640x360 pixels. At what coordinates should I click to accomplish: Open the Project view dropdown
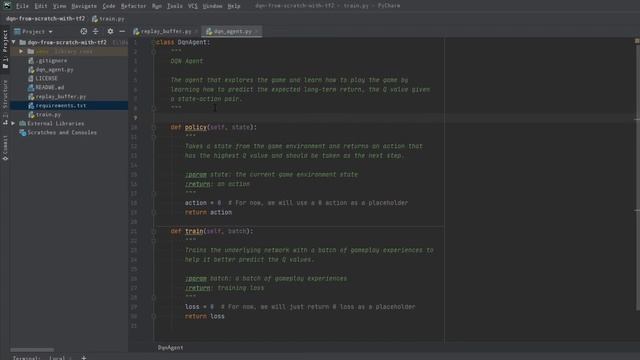click(x=33, y=31)
